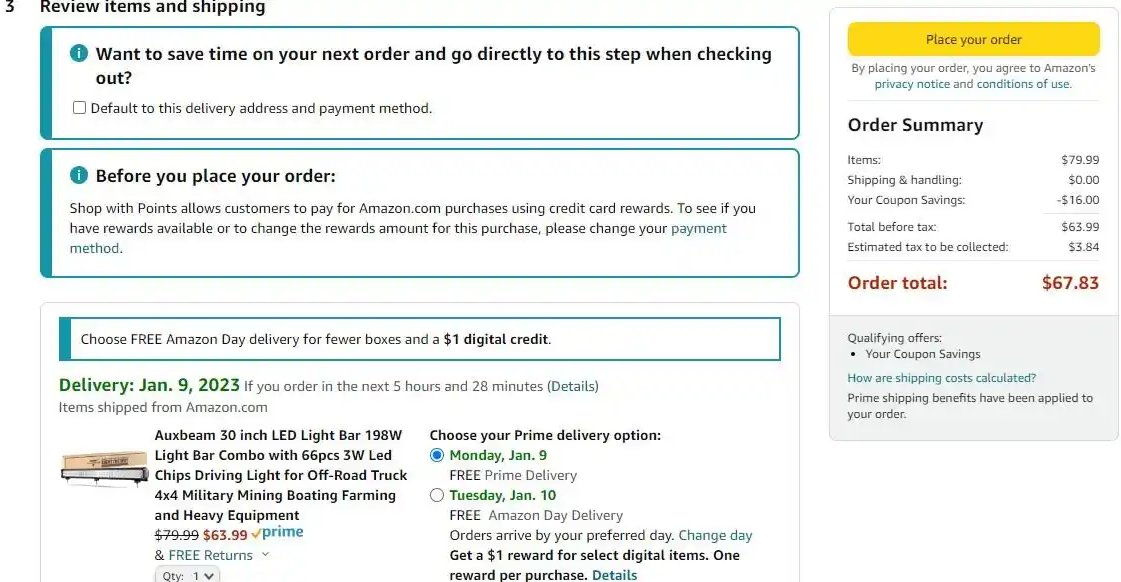Select Monday, Jan. 9 delivery option
1121x582 pixels.
coord(437,455)
